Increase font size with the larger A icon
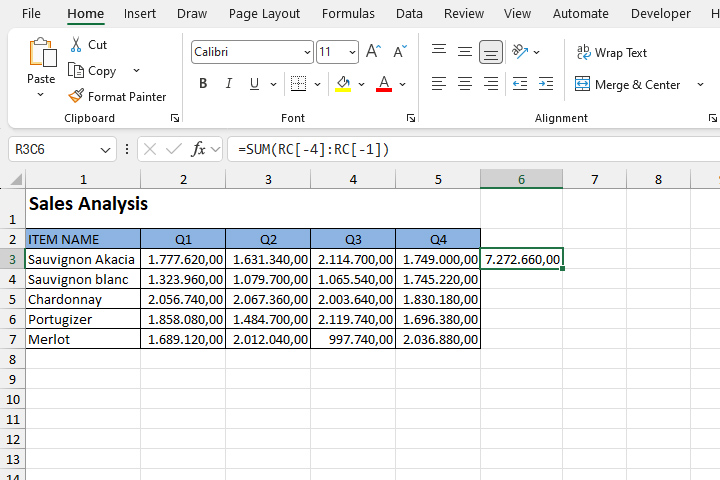Screen dimensions: 720x480 click(373, 52)
